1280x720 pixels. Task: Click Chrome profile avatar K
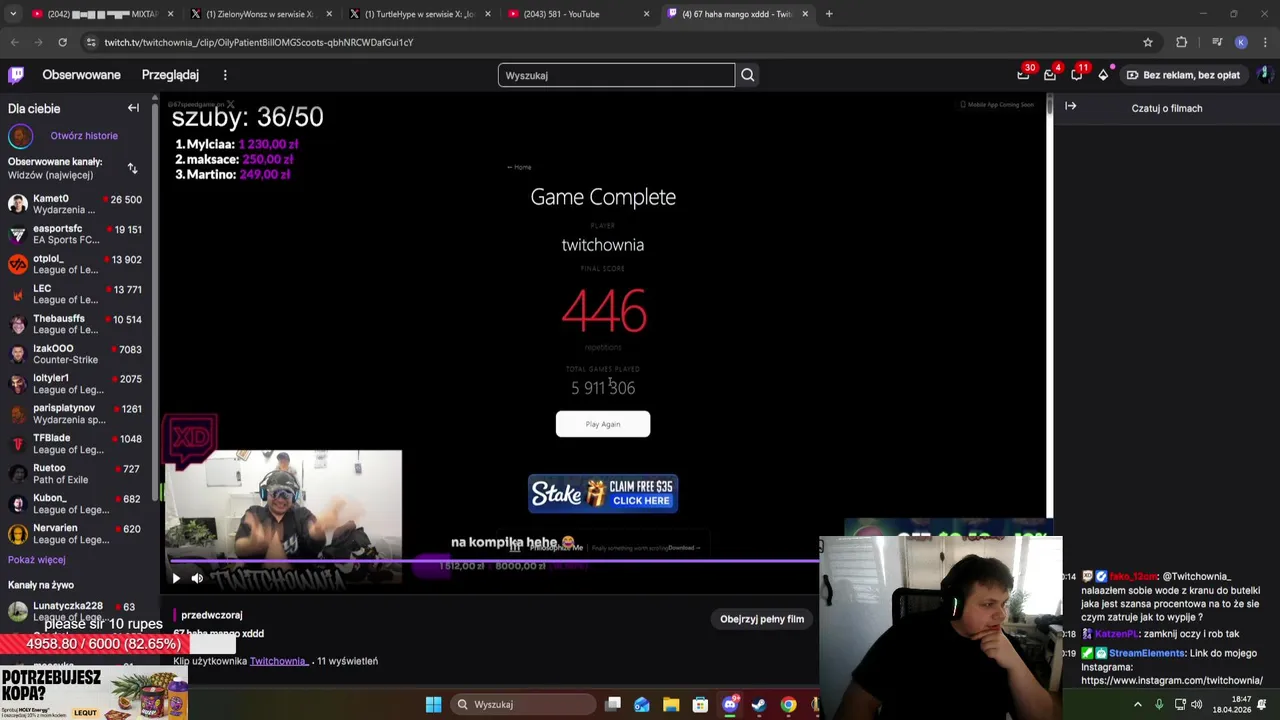coord(1241,42)
